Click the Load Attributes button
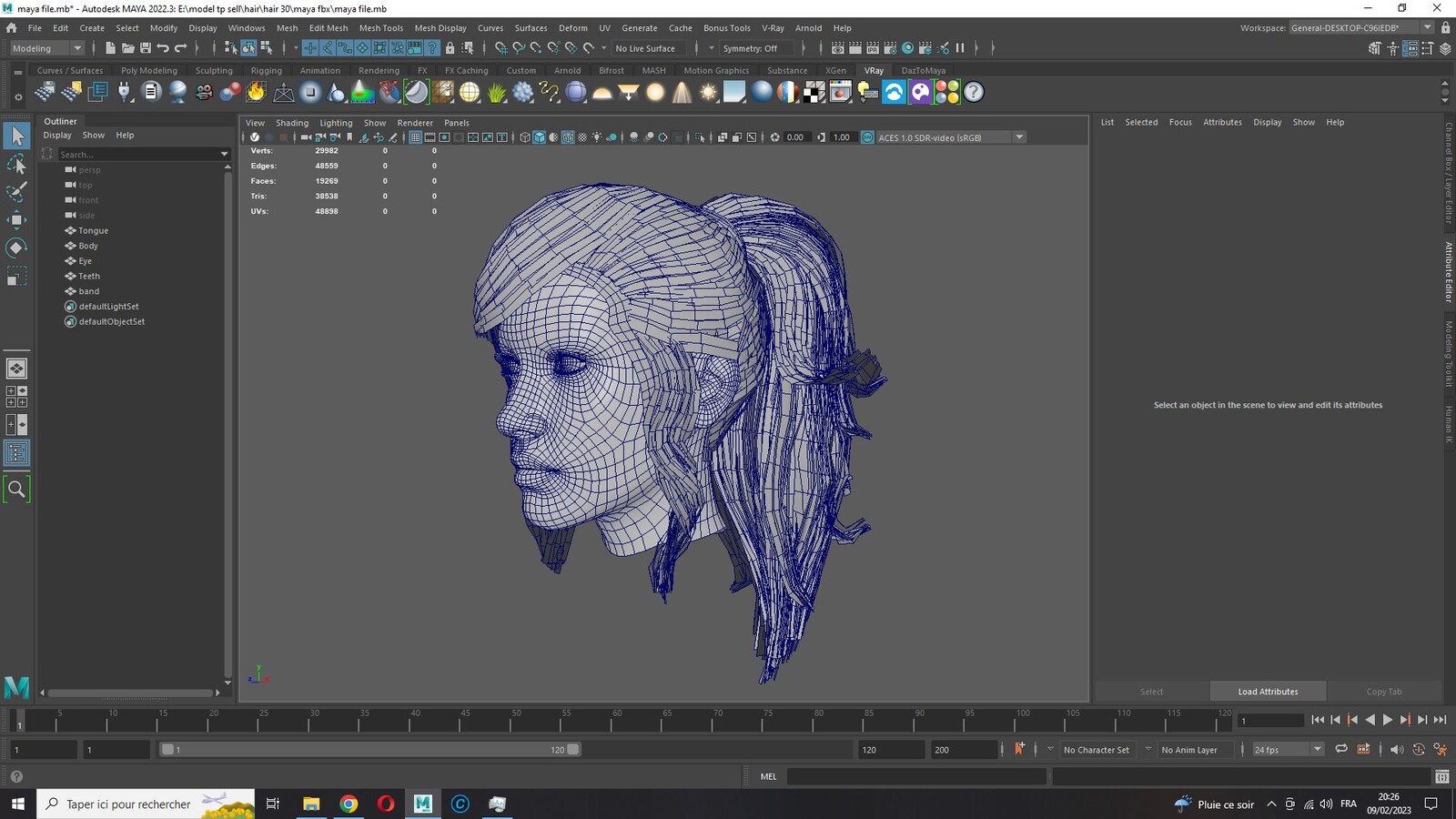Image resolution: width=1456 pixels, height=819 pixels. point(1268,692)
